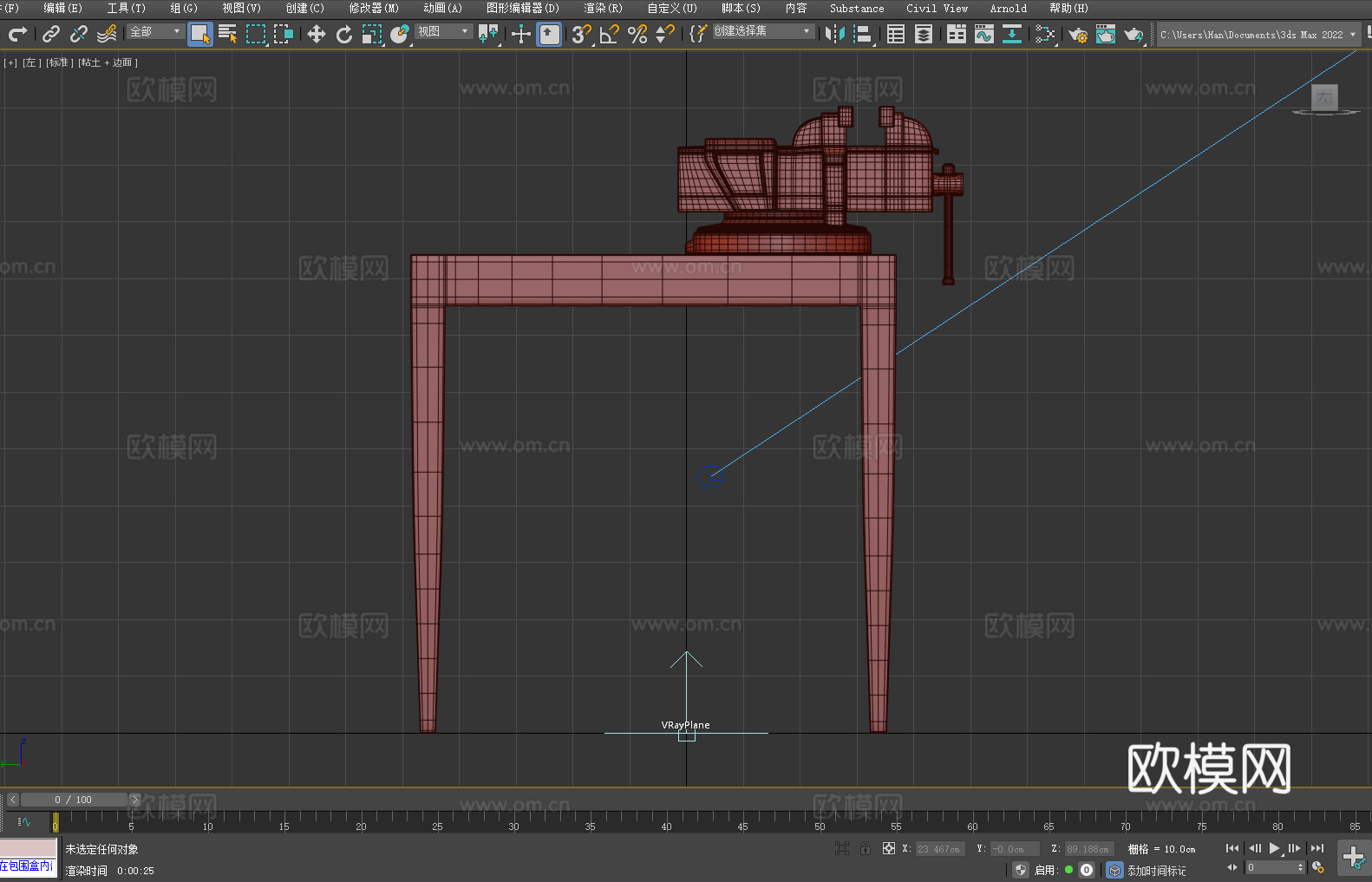This screenshot has width=1372, height=882.
Task: Click the time slider showing 0 / 100
Action: click(x=74, y=800)
